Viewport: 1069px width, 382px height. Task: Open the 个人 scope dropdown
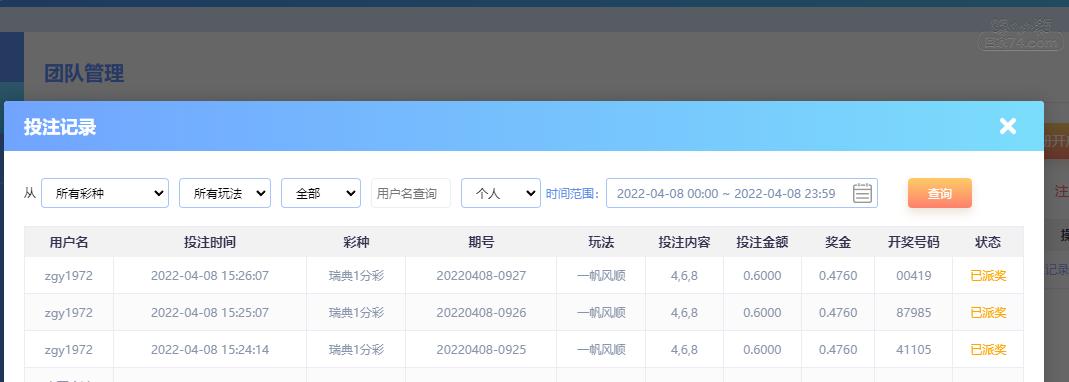point(501,193)
